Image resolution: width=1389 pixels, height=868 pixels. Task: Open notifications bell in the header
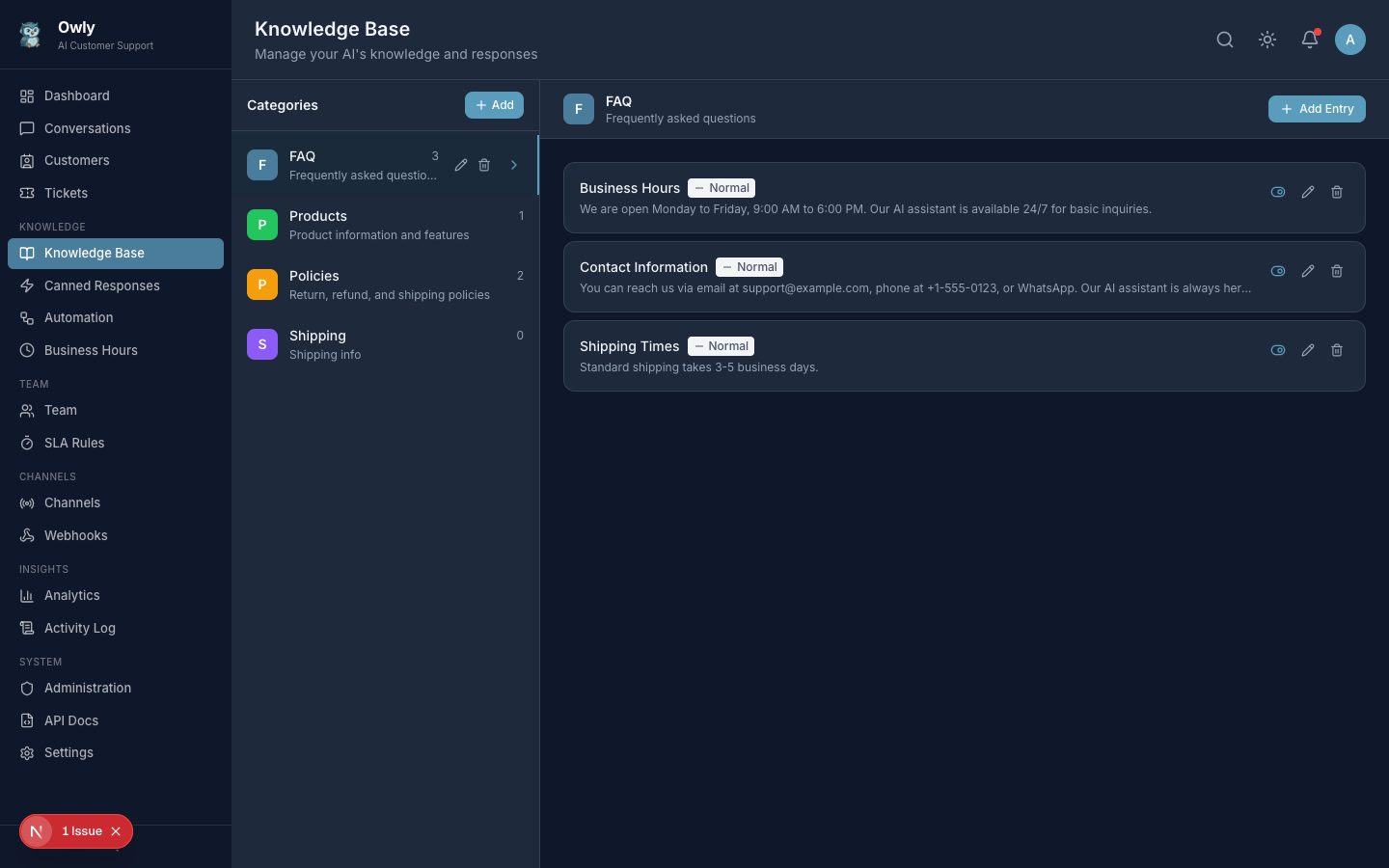click(1309, 40)
